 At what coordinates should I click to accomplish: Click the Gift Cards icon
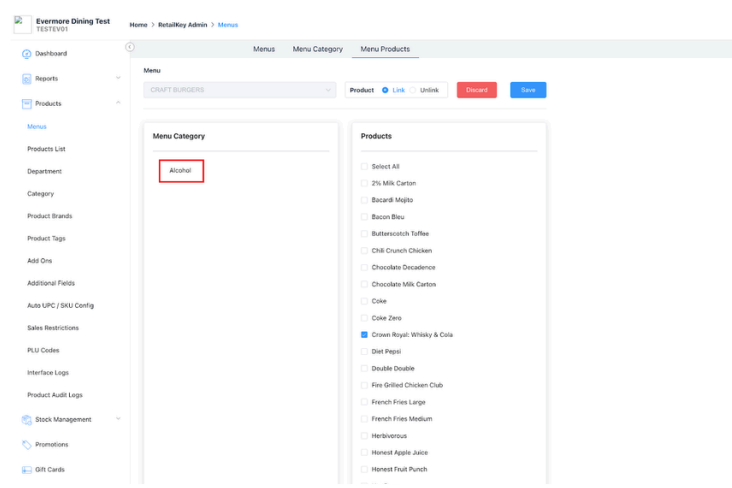[x=26, y=469]
